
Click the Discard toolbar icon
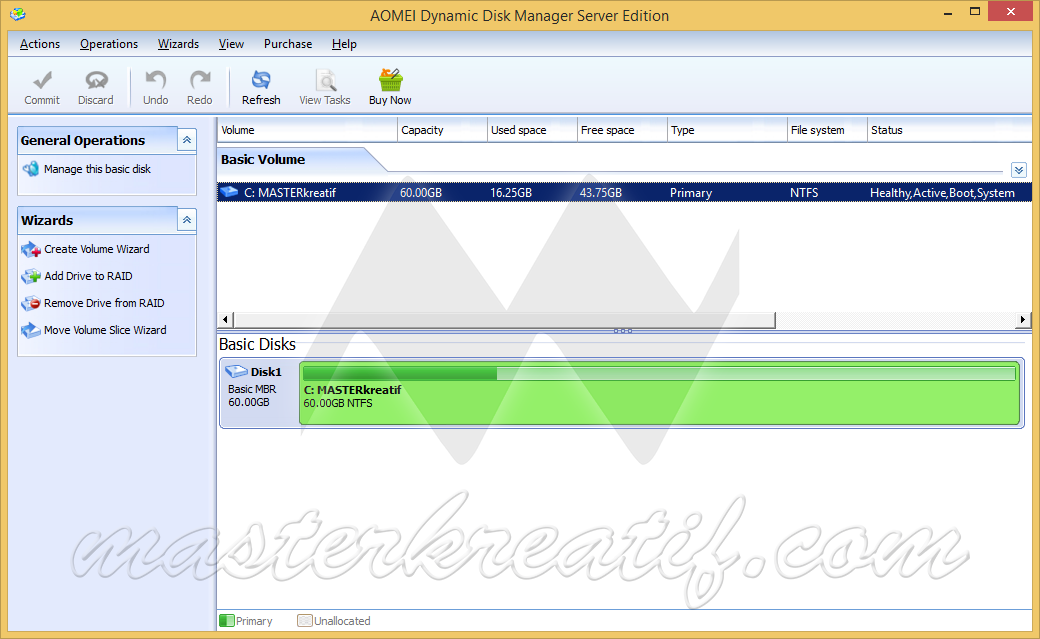pyautogui.click(x=96, y=80)
